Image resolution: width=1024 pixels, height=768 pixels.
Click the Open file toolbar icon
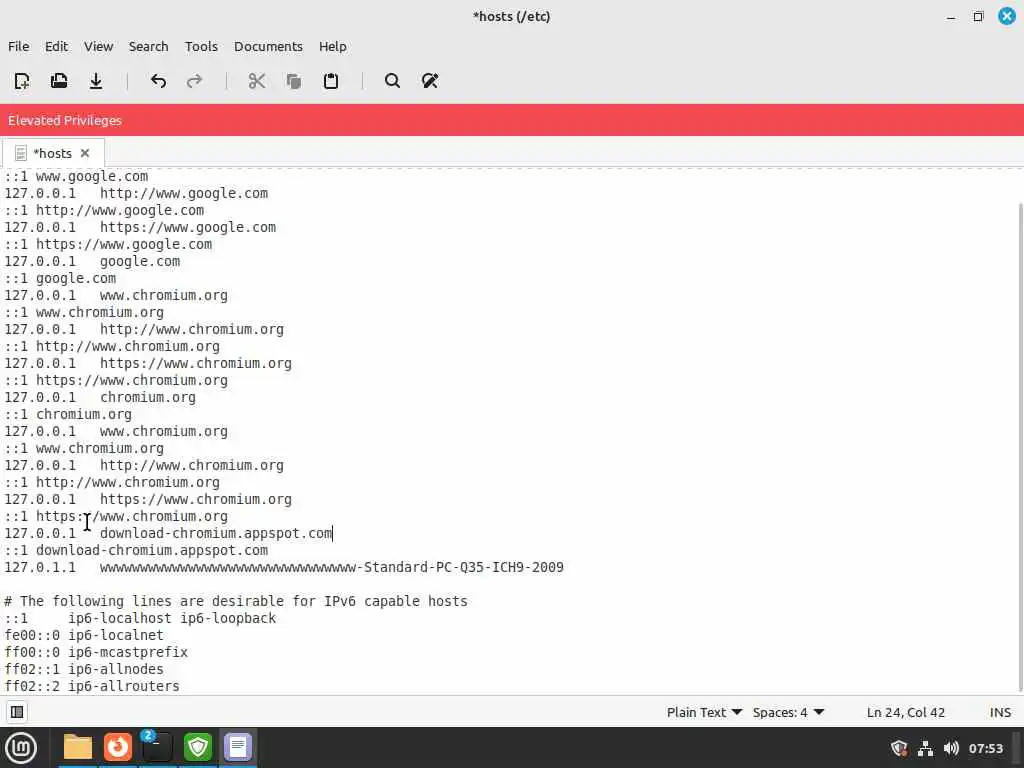point(59,81)
